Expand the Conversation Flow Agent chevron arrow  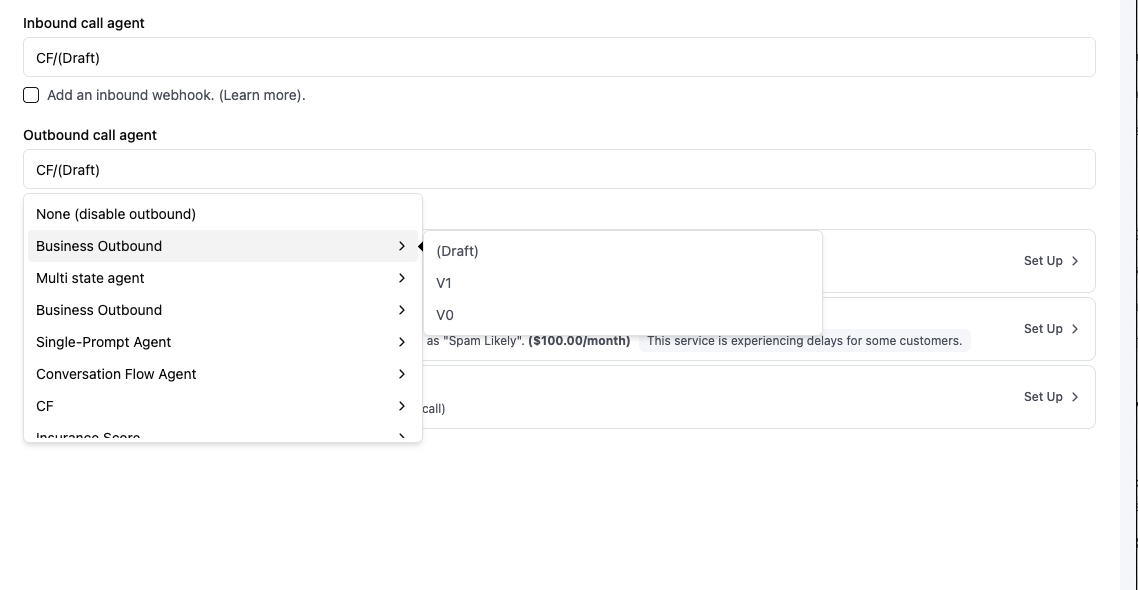(402, 374)
